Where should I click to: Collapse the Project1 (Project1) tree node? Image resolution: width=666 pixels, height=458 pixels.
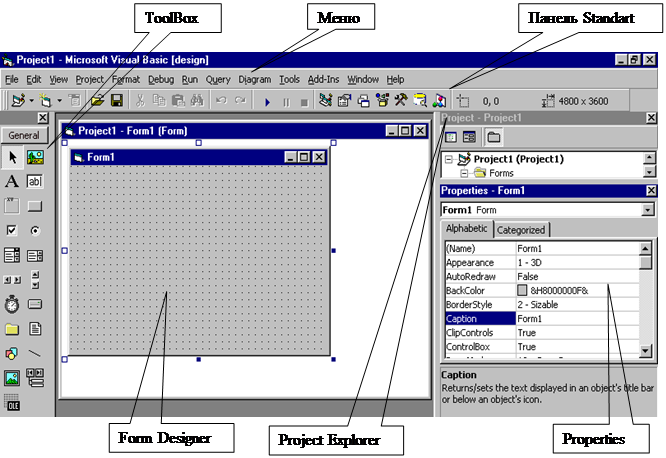click(449, 160)
